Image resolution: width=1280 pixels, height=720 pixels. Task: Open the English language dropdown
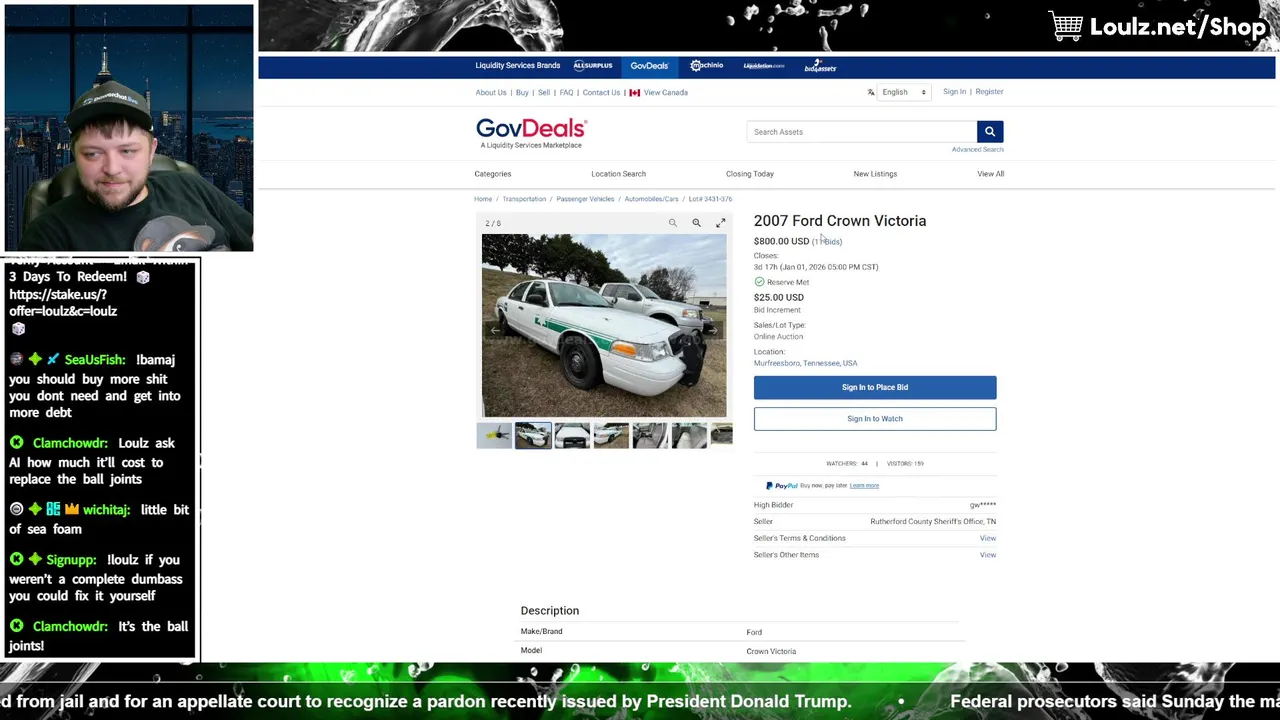pyautogui.click(x=904, y=92)
